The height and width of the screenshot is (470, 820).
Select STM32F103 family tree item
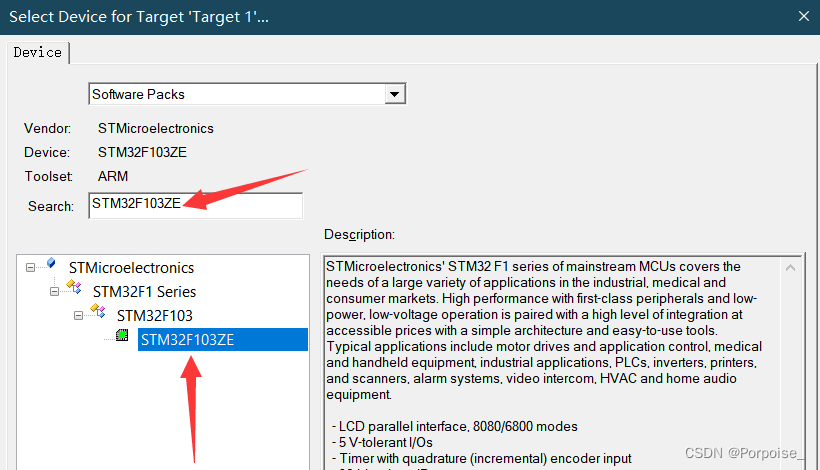(155, 316)
